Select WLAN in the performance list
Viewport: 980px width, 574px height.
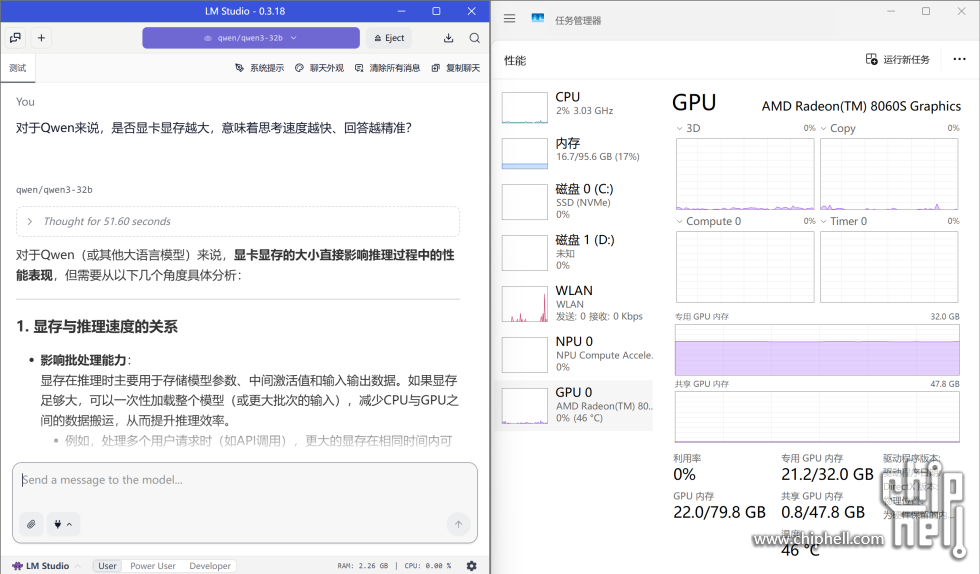[576, 303]
